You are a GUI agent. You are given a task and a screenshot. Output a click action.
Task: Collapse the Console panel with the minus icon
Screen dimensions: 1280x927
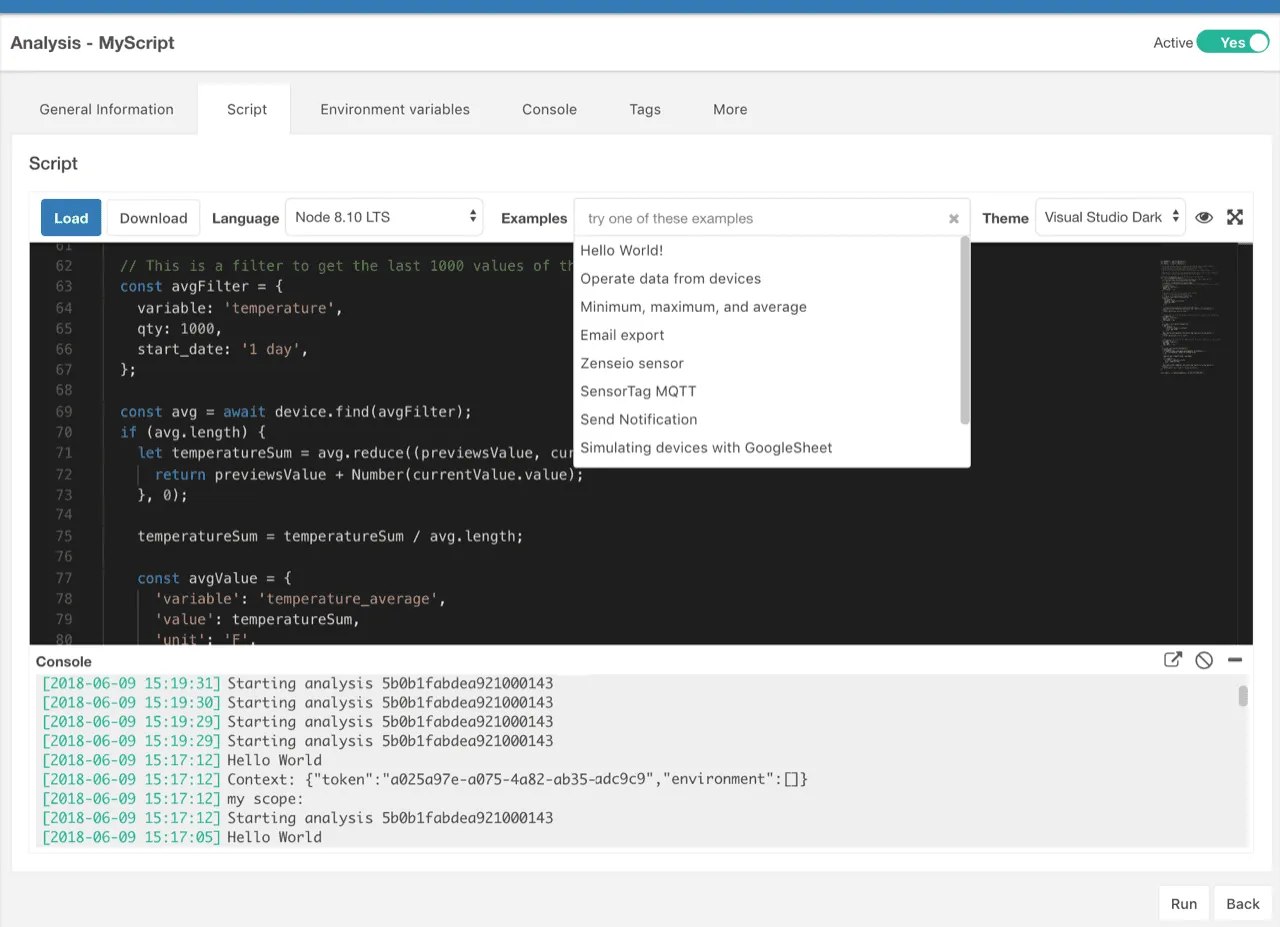tap(1235, 660)
